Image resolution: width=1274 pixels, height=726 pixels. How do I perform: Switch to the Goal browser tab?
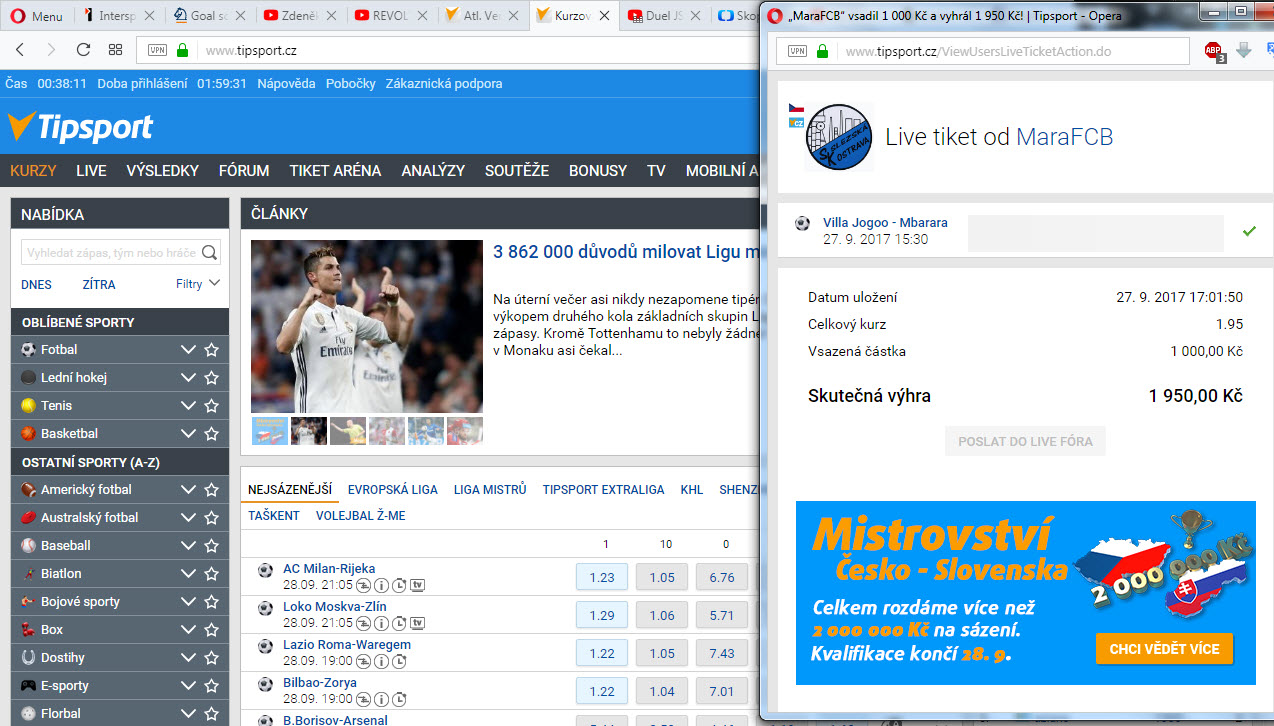(209, 16)
